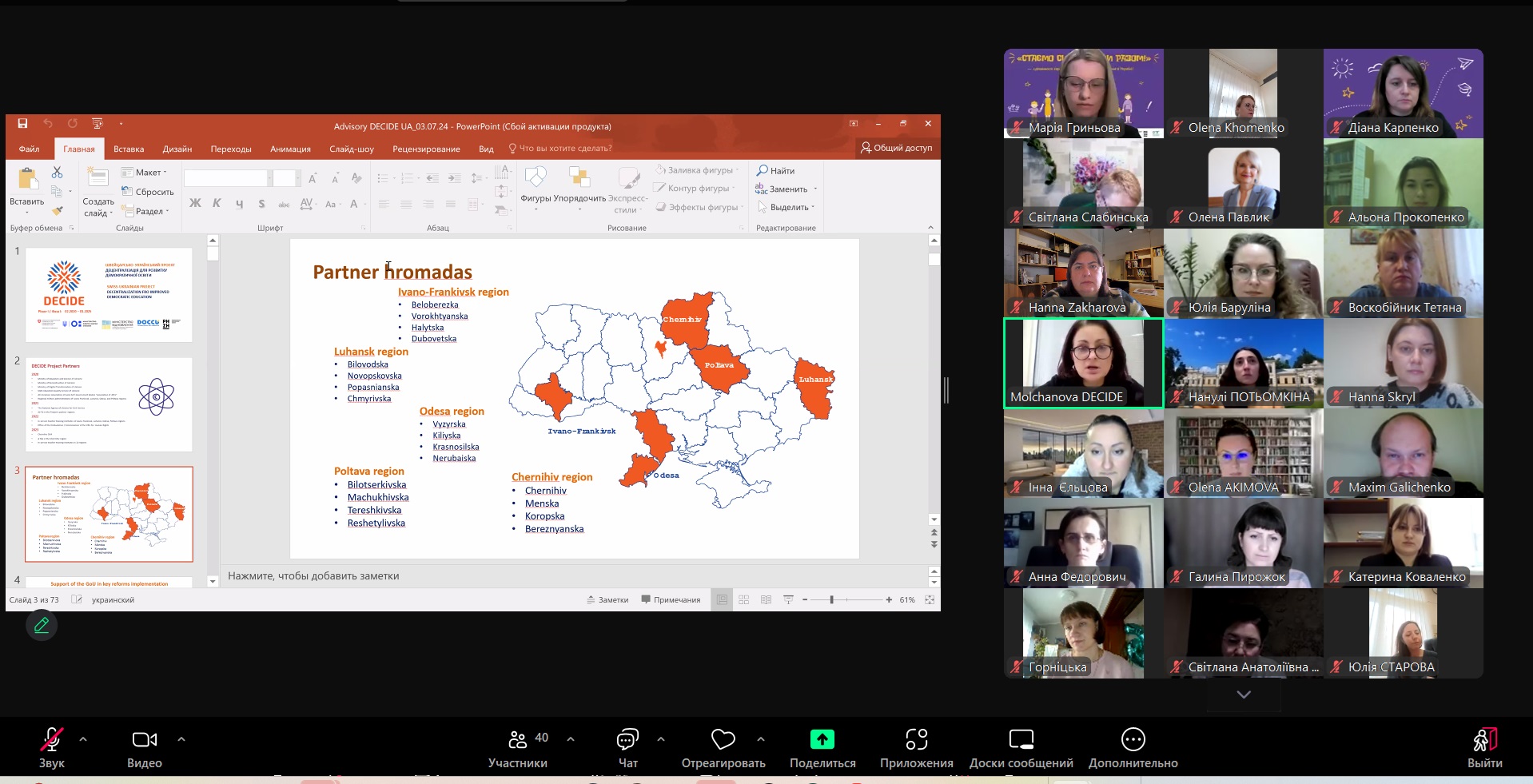The width and height of the screenshot is (1533, 784).
Task: Open the Вставка (Insert) tab
Action: [x=129, y=149]
